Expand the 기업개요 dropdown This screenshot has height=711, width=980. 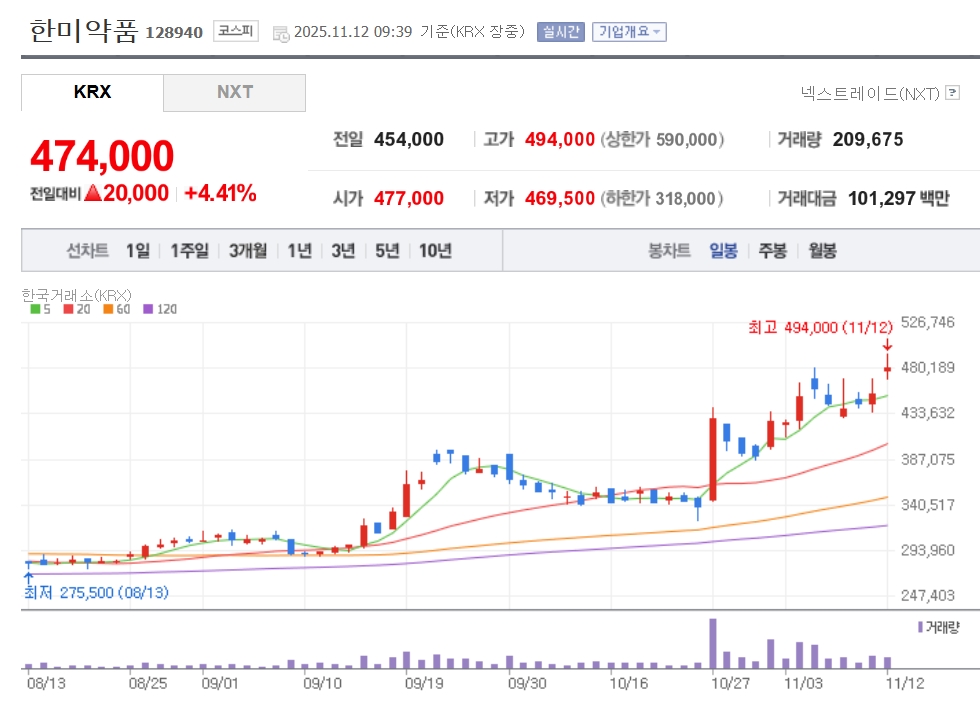pos(629,32)
